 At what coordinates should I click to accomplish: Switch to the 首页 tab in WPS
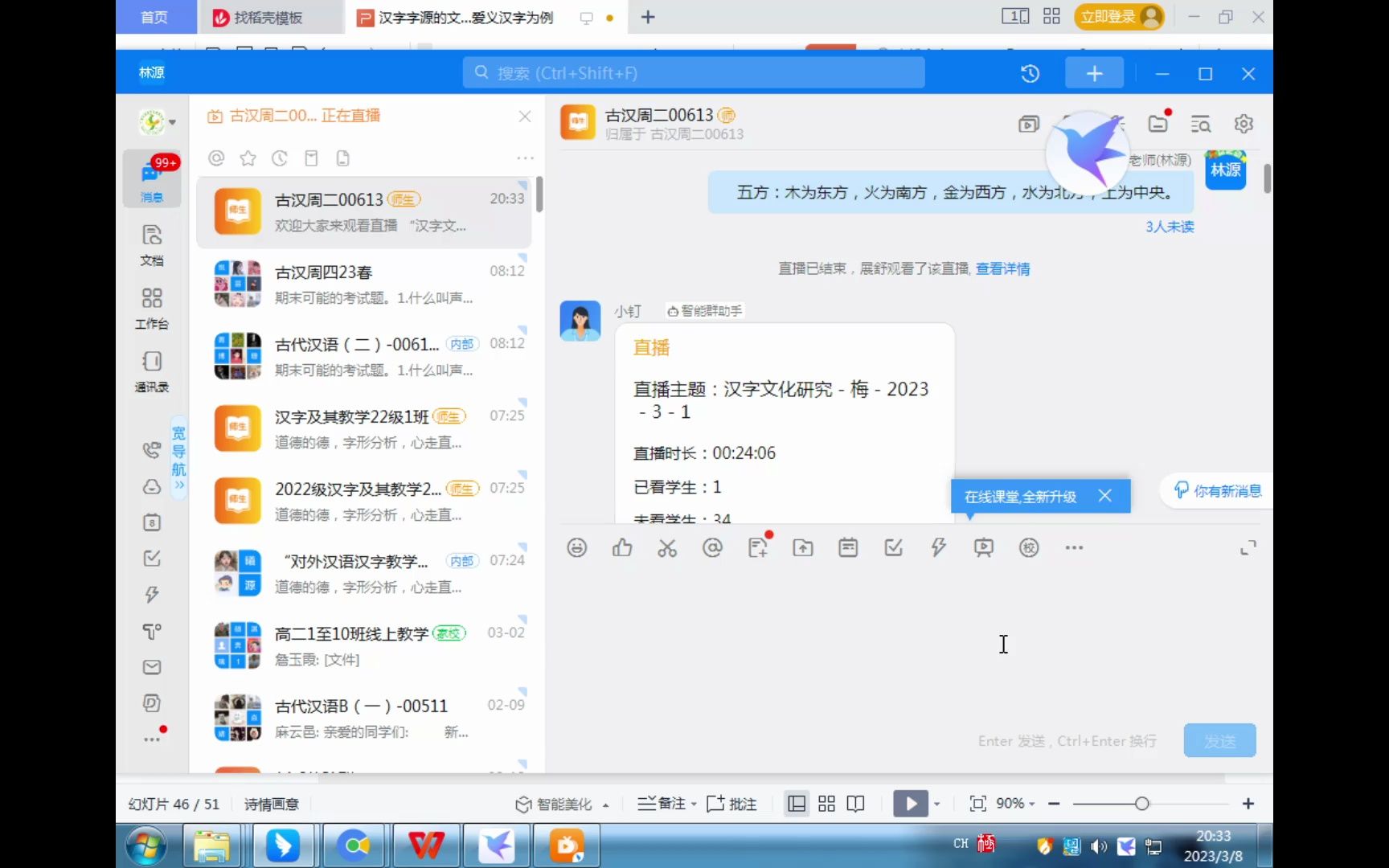click(x=154, y=17)
